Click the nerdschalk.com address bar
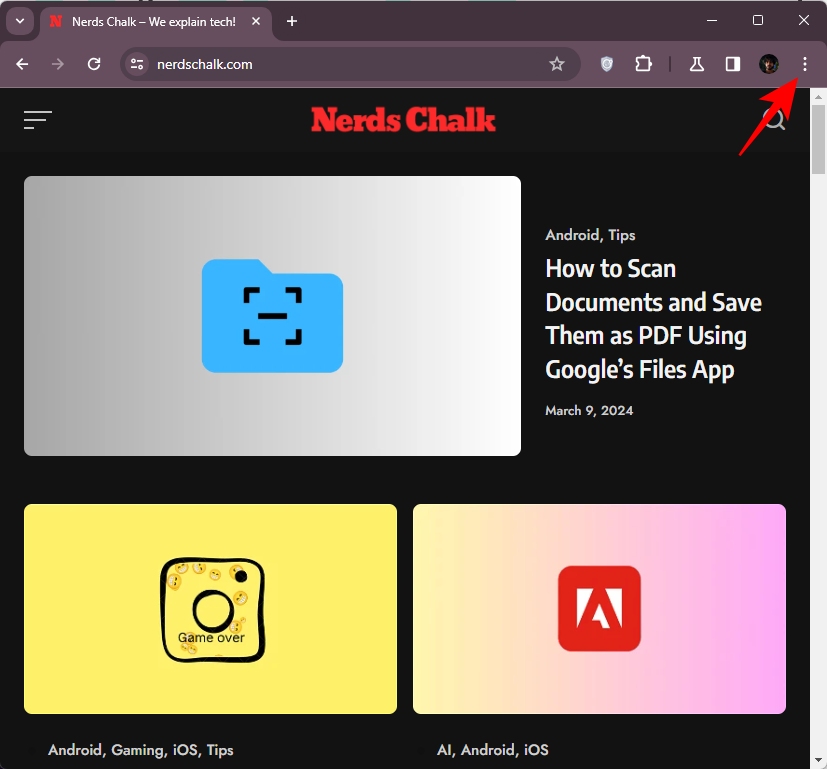Screen dimensions: 827x769 pos(340,64)
